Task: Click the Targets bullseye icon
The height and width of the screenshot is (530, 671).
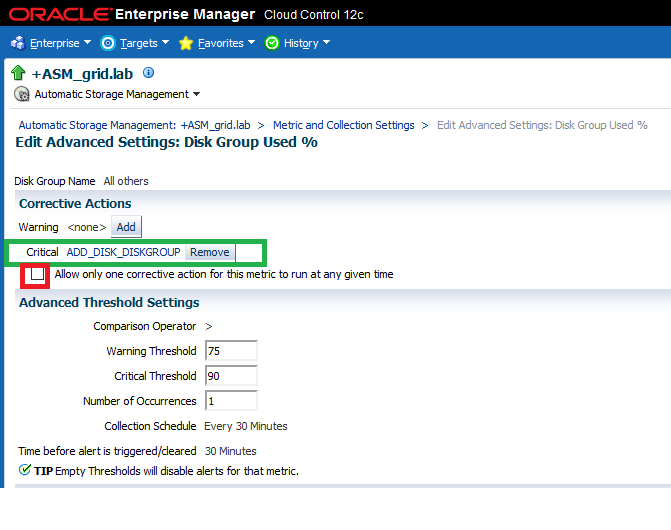Action: point(108,43)
